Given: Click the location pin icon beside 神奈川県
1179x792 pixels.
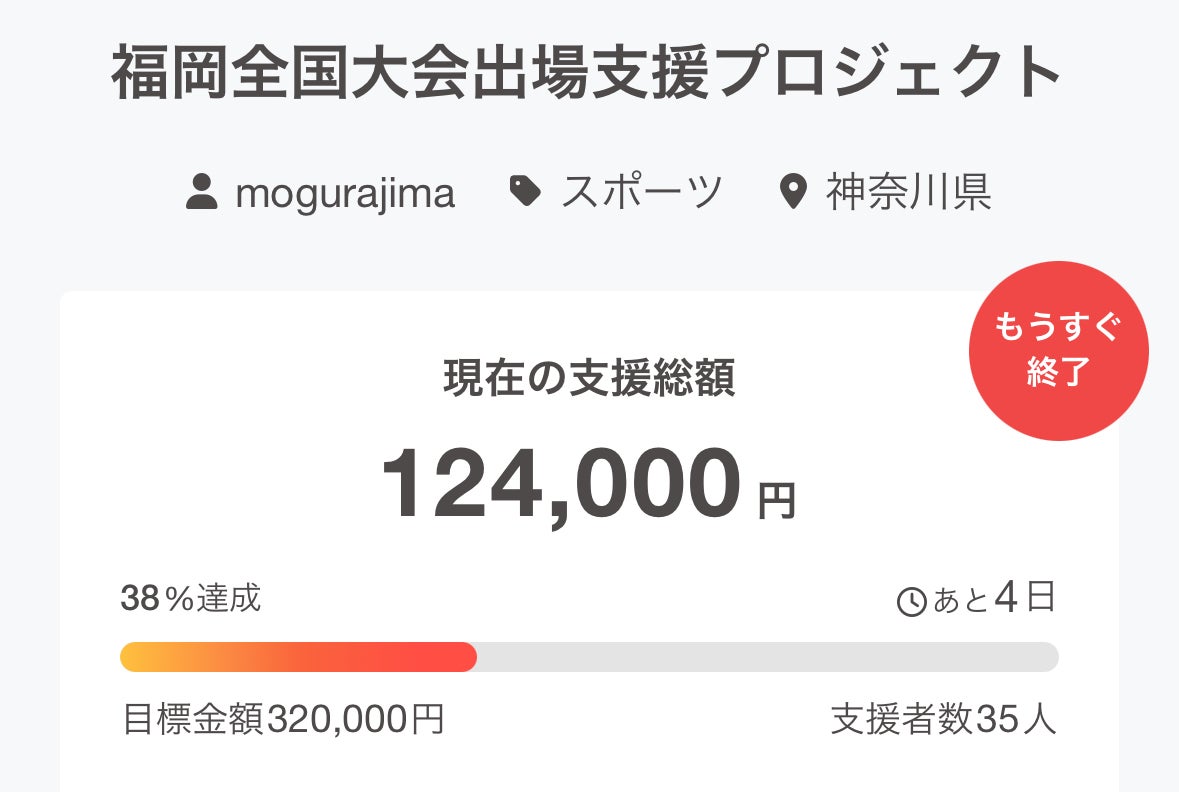Looking at the screenshot, I should [x=792, y=192].
